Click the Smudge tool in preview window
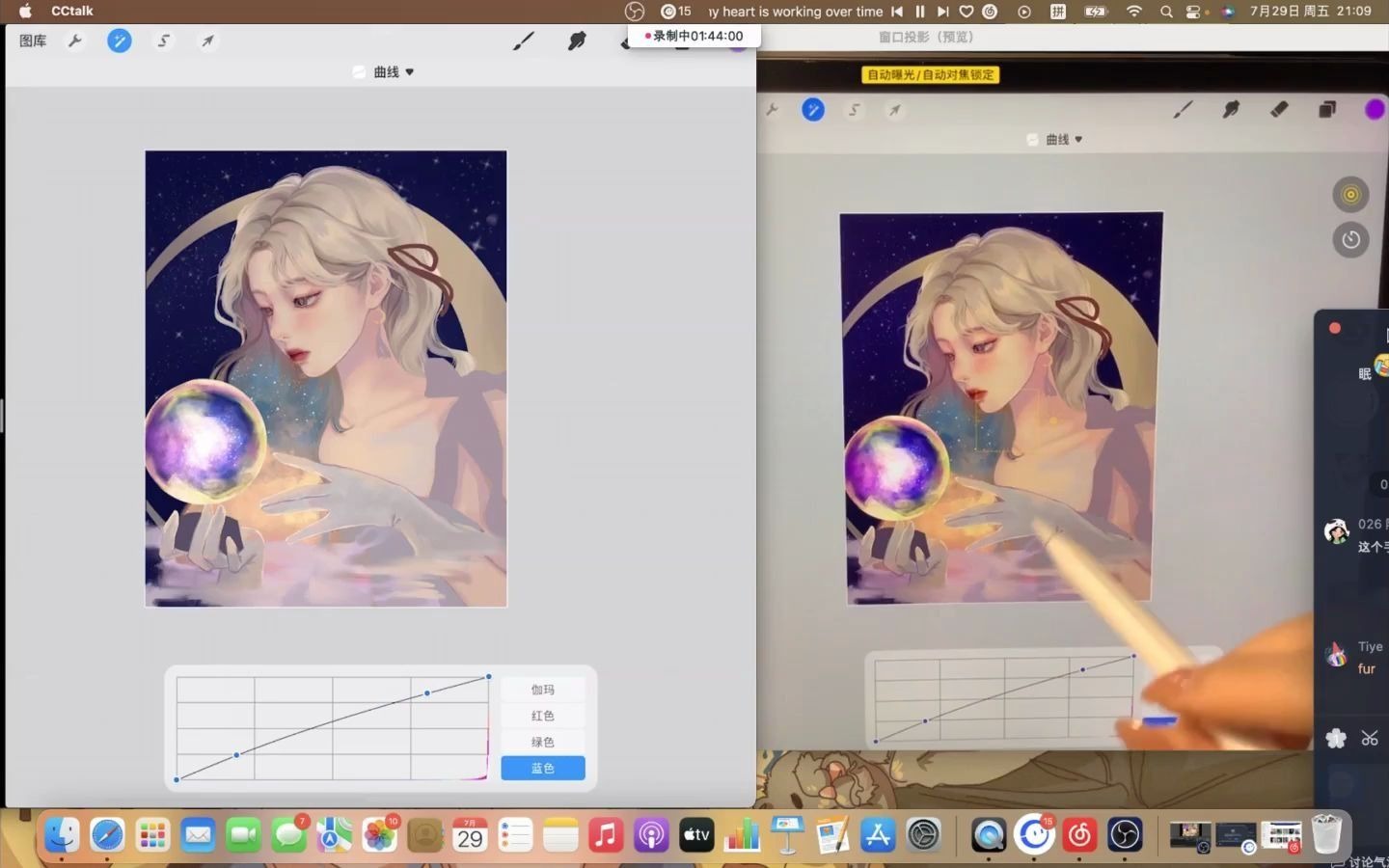The image size is (1389, 868). pos(1231,110)
